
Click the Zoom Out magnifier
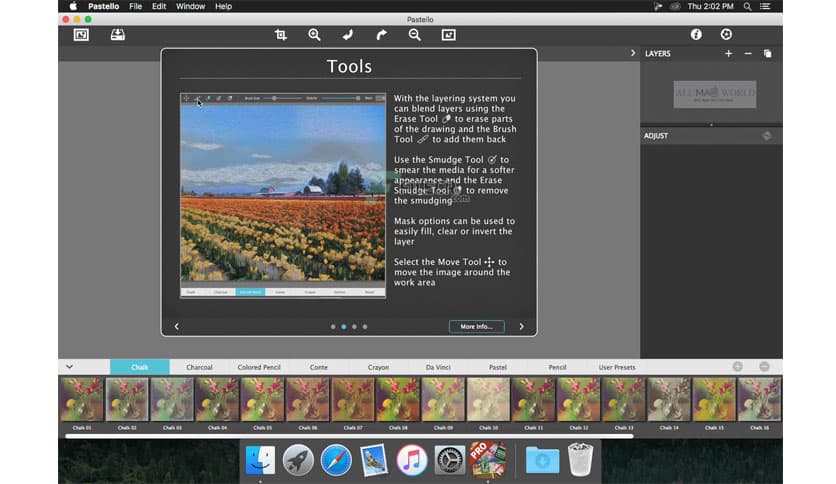point(415,35)
